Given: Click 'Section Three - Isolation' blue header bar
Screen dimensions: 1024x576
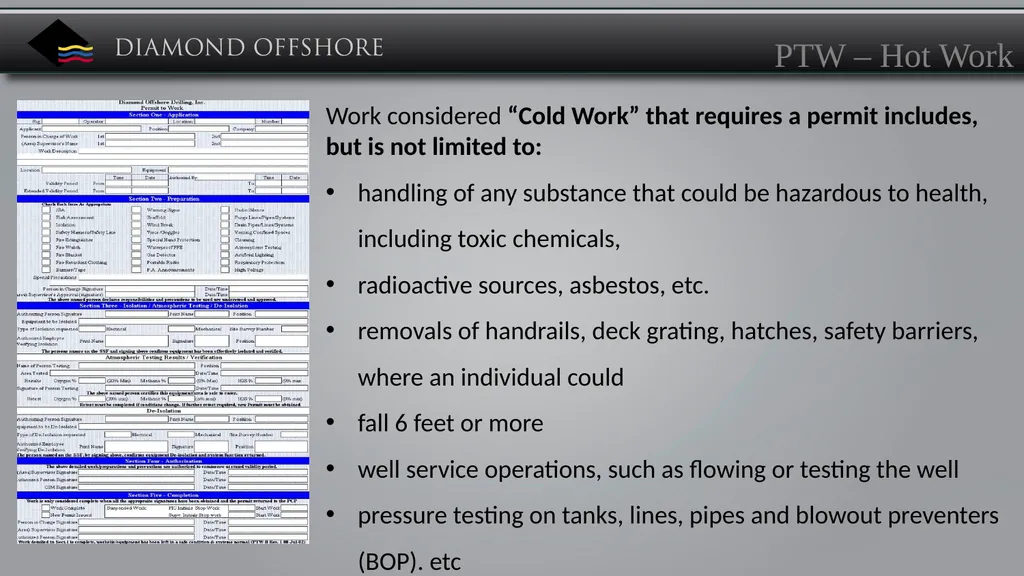Looking at the screenshot, I should (x=163, y=306).
